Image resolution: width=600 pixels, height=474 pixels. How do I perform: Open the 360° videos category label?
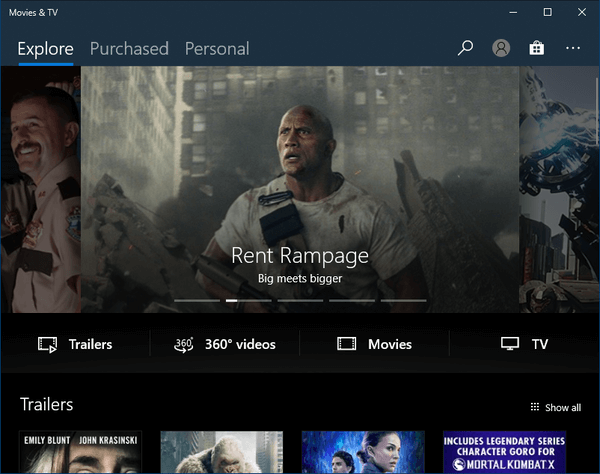[x=240, y=344]
